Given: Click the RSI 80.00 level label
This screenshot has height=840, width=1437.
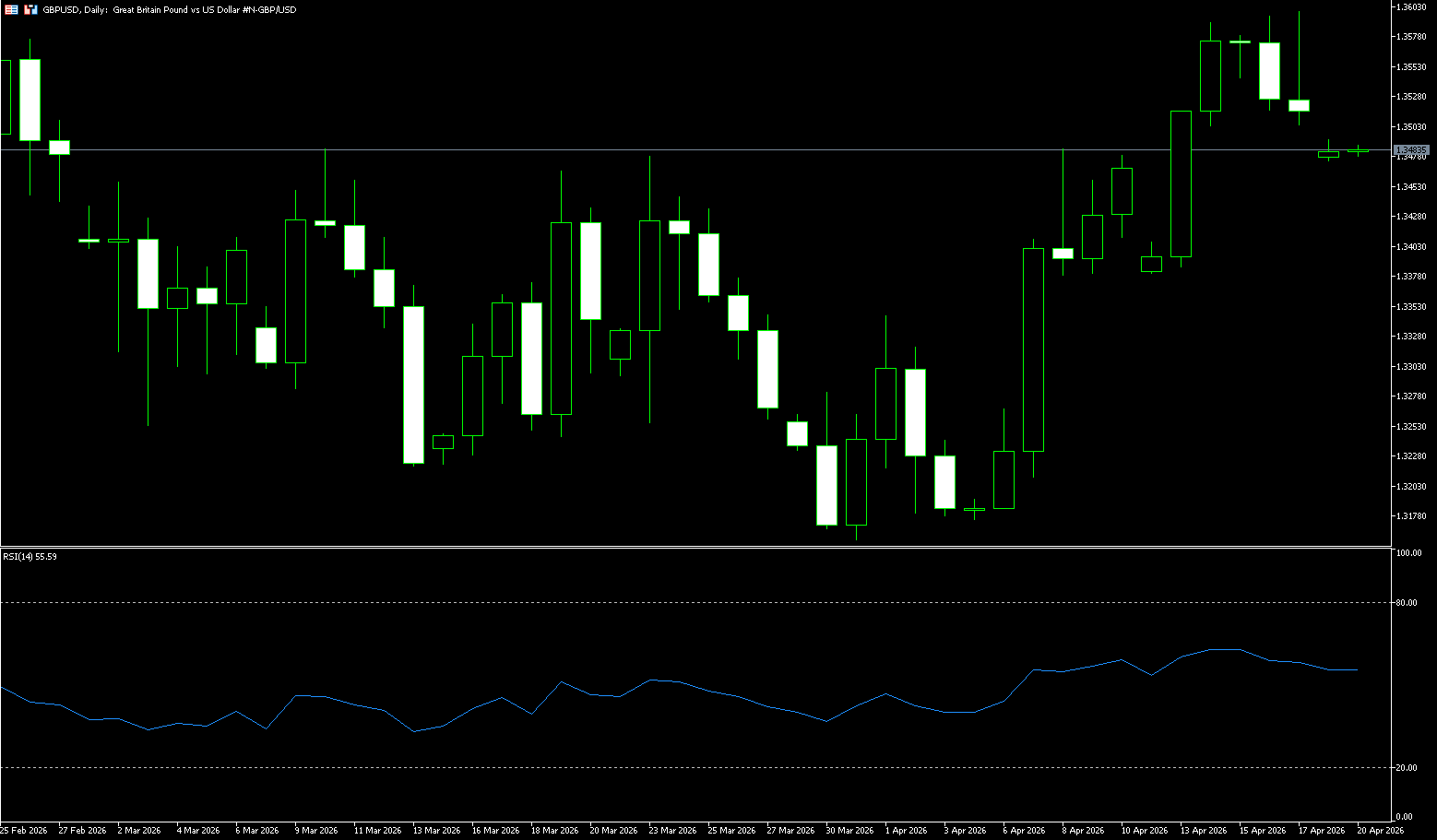Looking at the screenshot, I should 1407,602.
